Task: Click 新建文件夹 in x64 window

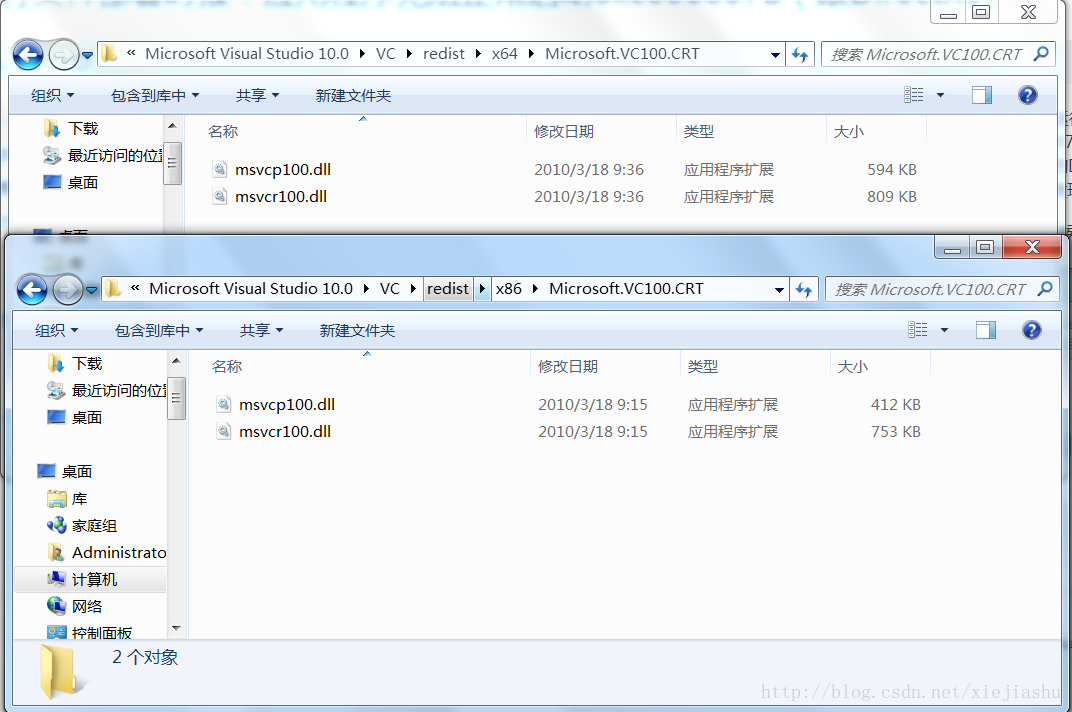Action: click(x=353, y=96)
